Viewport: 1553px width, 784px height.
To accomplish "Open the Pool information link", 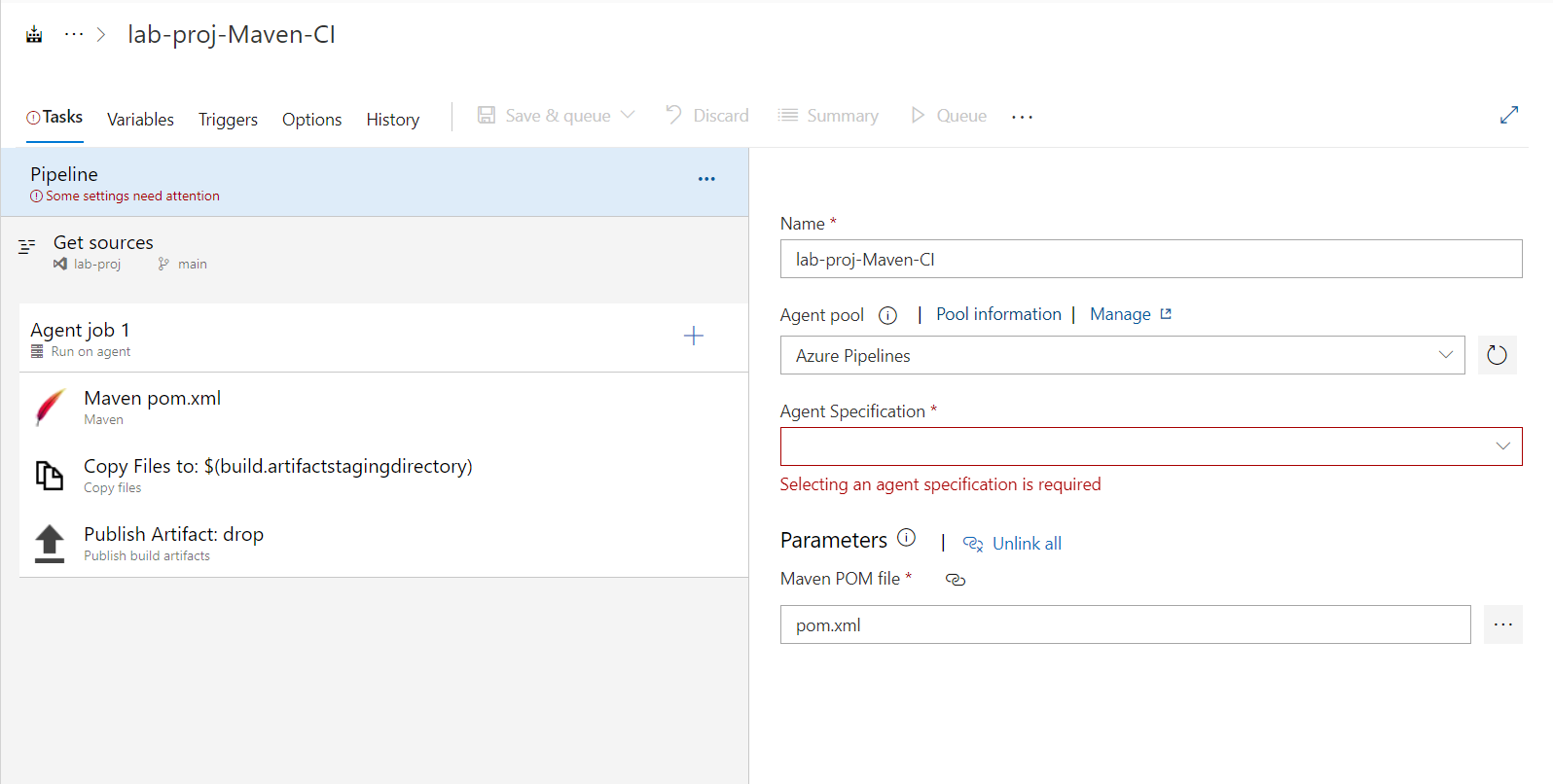I will click(998, 314).
